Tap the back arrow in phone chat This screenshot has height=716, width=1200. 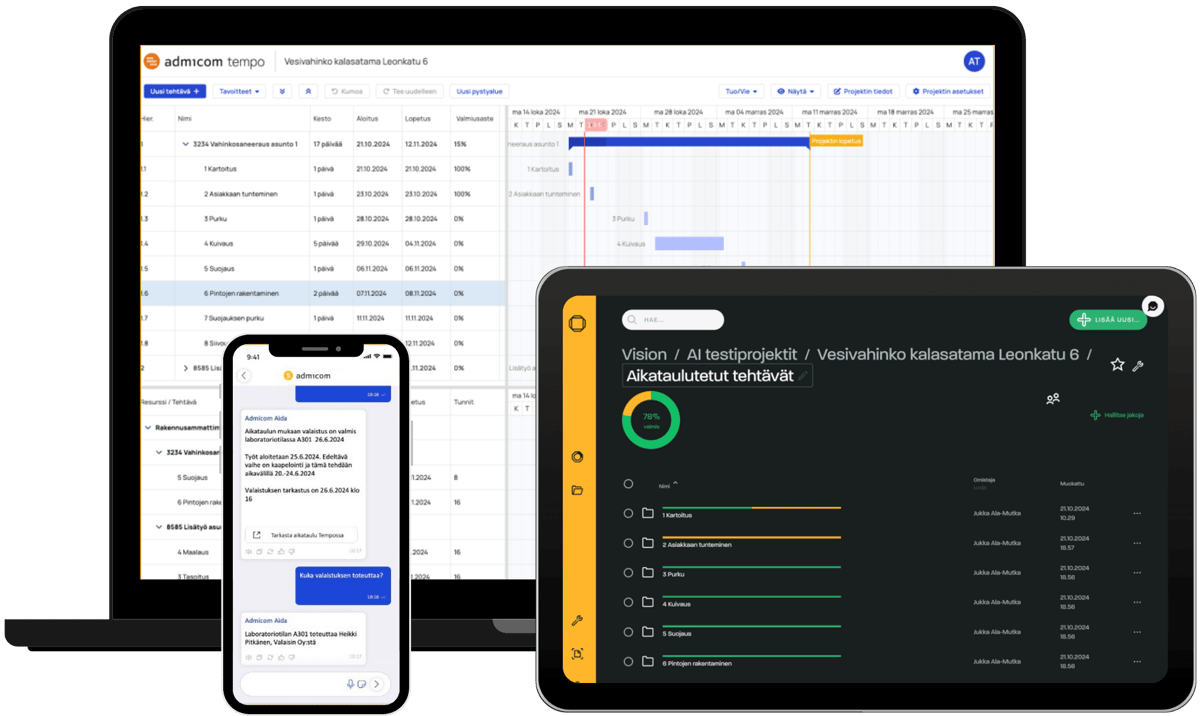245,376
